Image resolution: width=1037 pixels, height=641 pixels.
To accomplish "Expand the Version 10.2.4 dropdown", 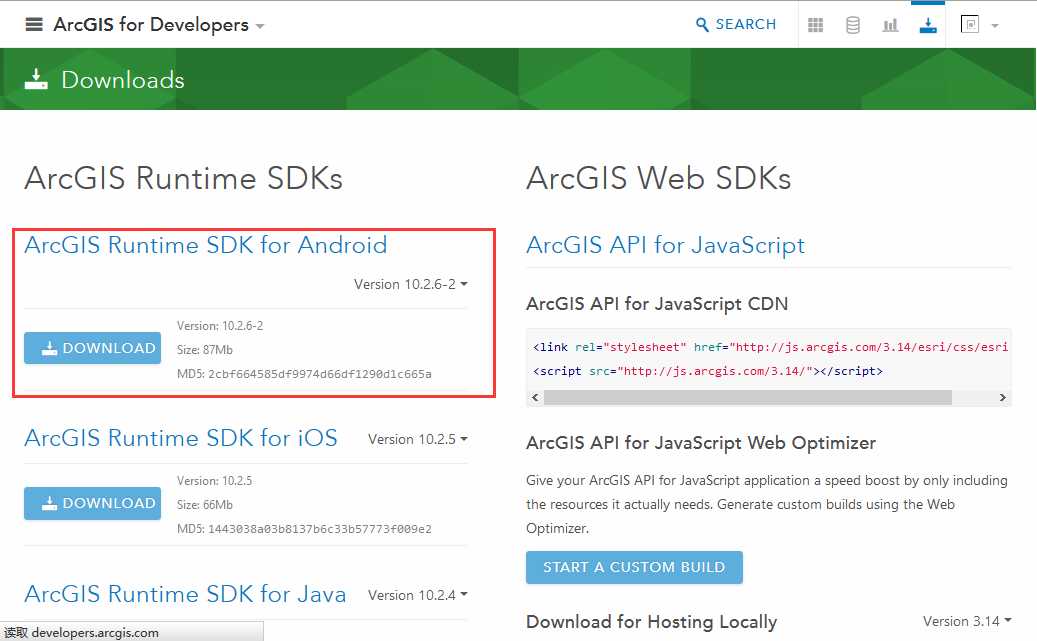I will click(418, 595).
